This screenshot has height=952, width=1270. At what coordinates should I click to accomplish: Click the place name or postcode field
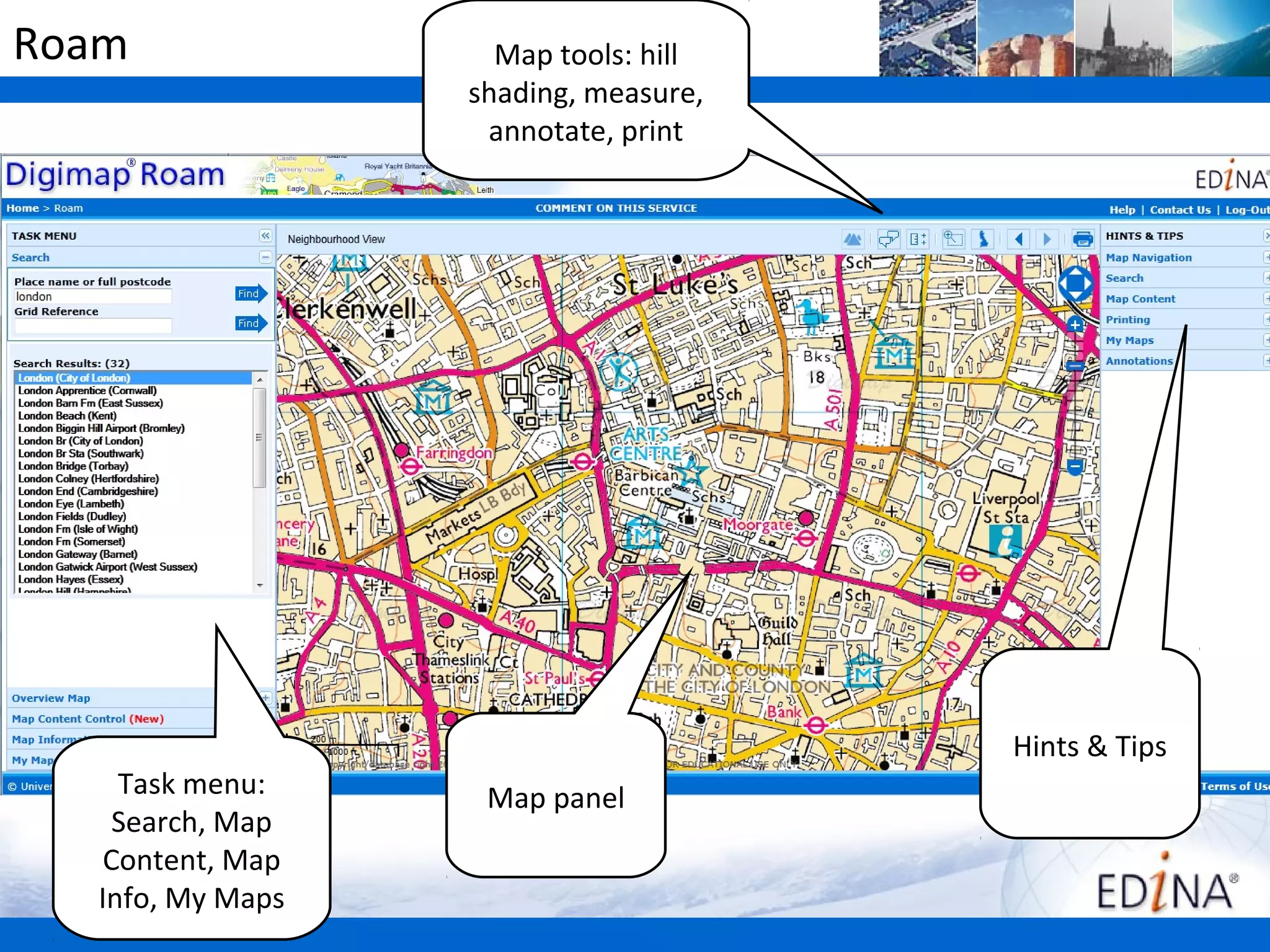click(93, 297)
